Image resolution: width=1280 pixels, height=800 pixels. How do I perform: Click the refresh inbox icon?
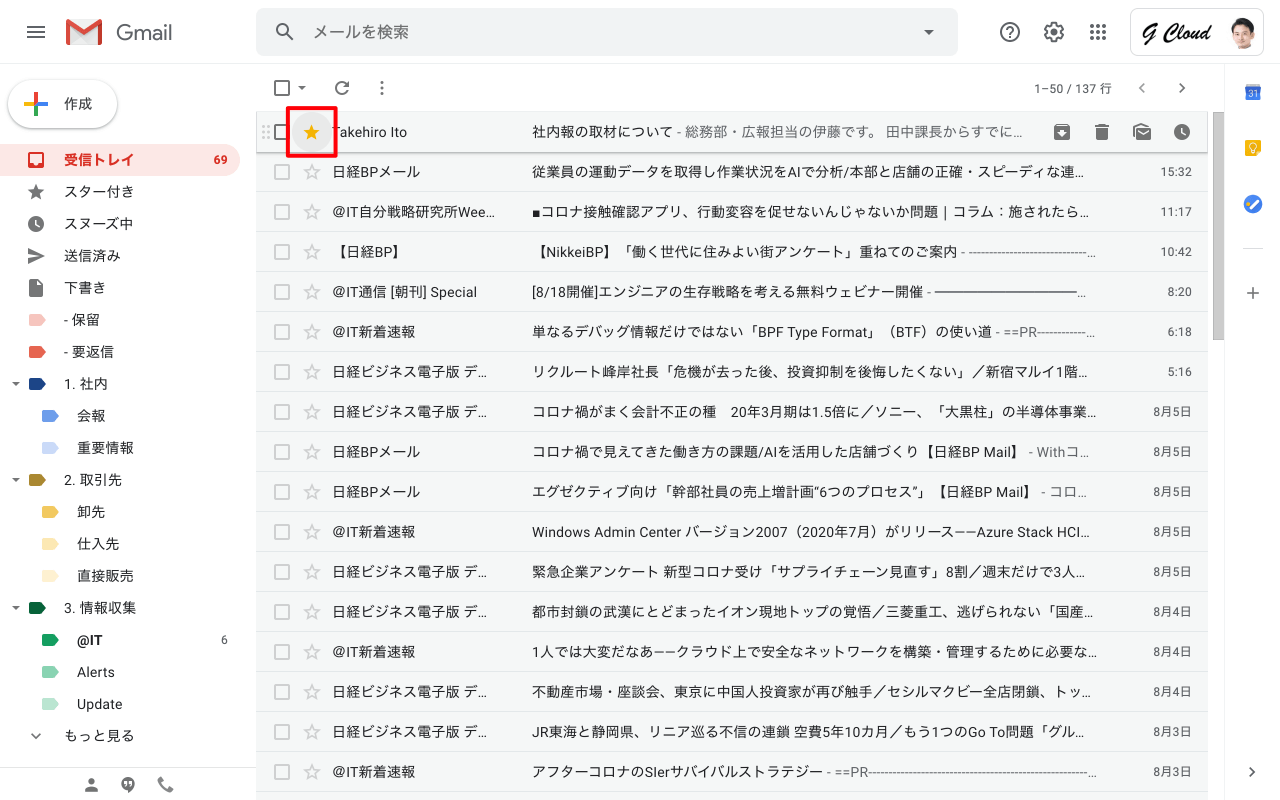(x=342, y=88)
